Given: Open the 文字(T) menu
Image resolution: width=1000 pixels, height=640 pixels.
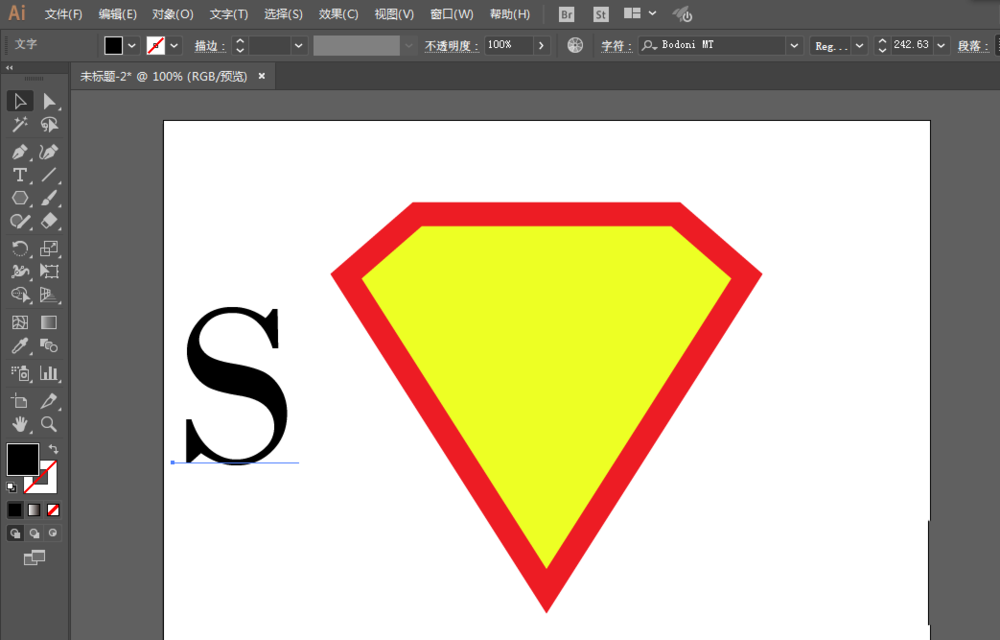Looking at the screenshot, I should tap(228, 14).
